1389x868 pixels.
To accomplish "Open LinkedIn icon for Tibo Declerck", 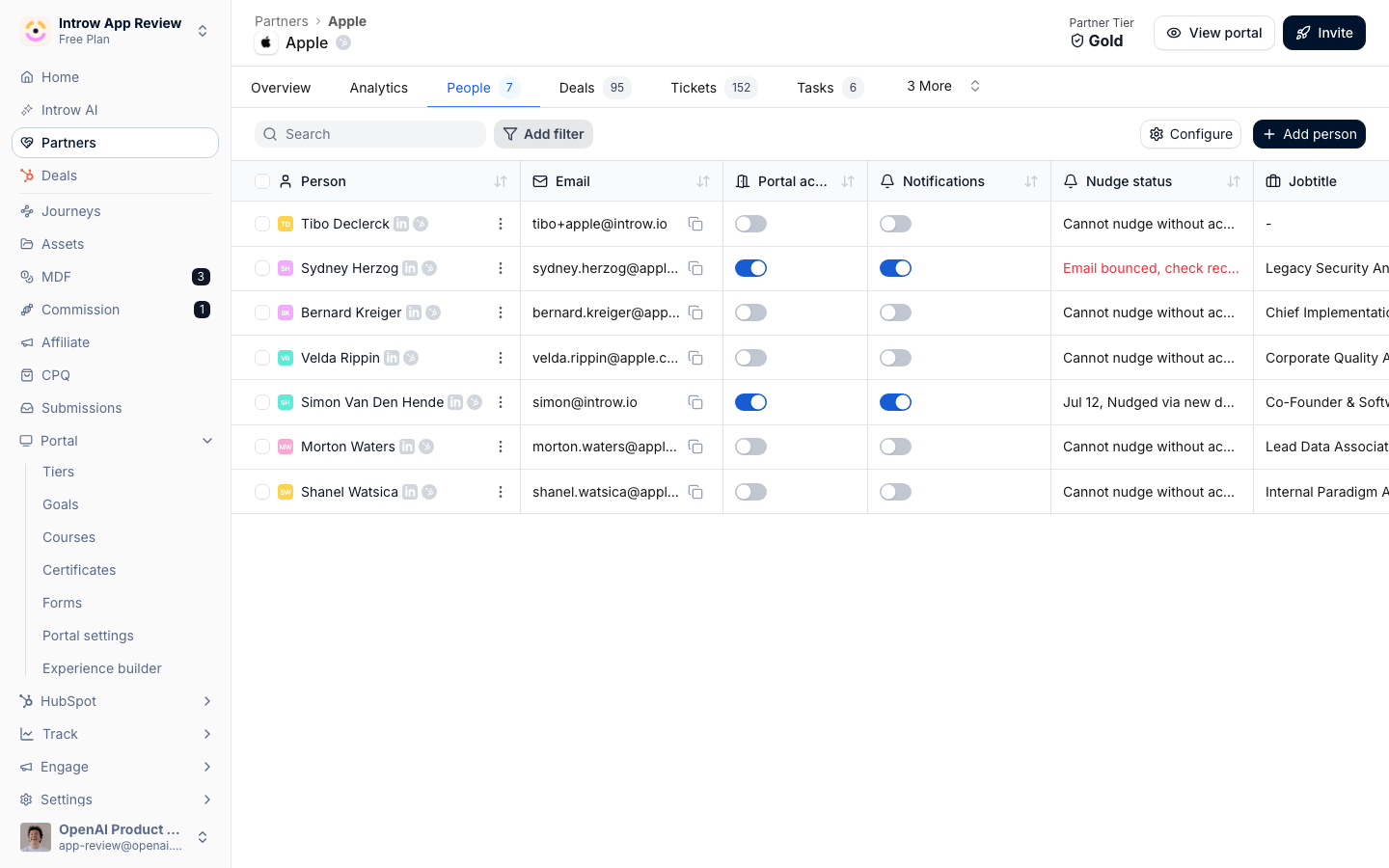I will pos(401,224).
